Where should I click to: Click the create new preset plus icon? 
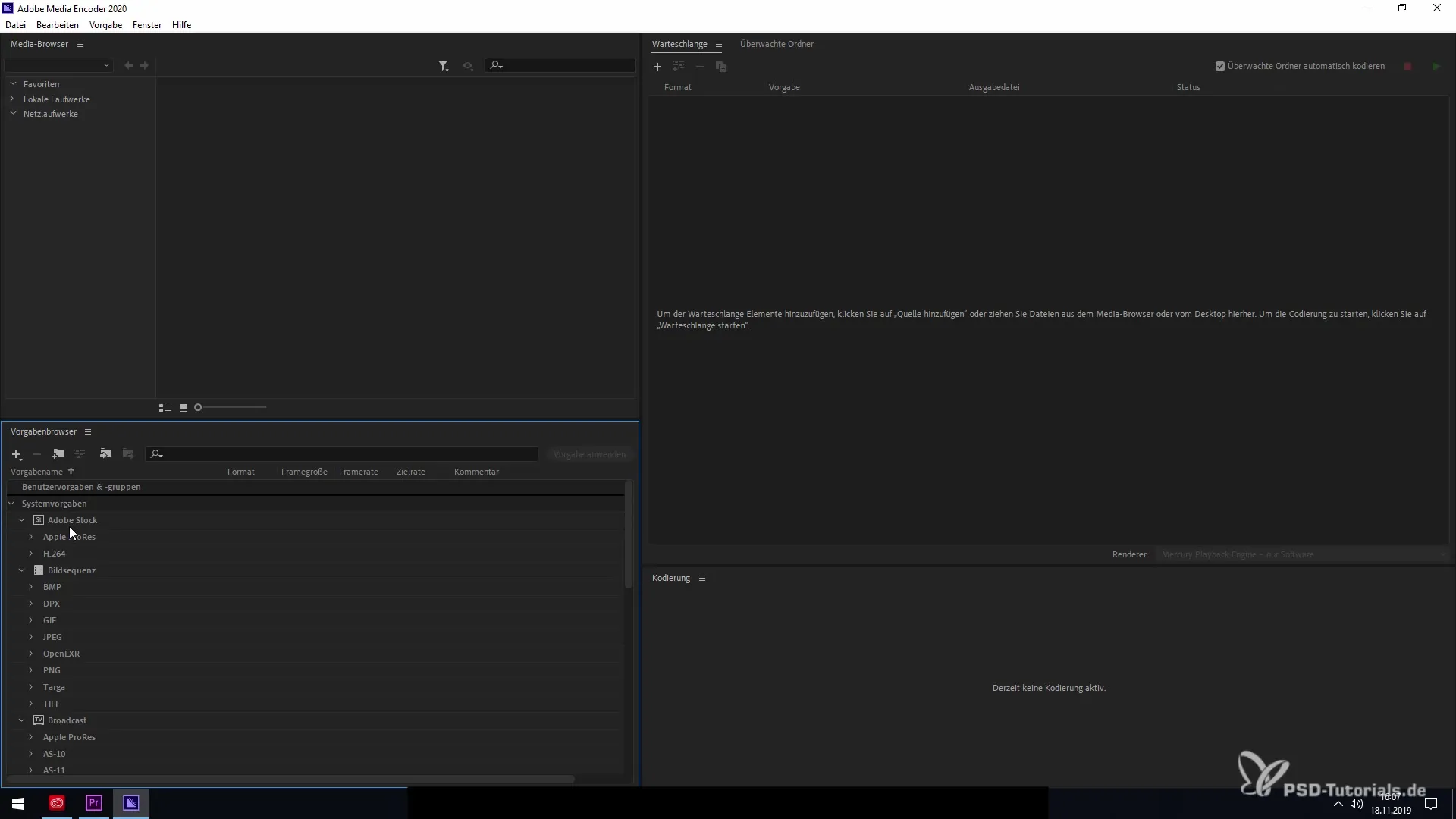[16, 455]
